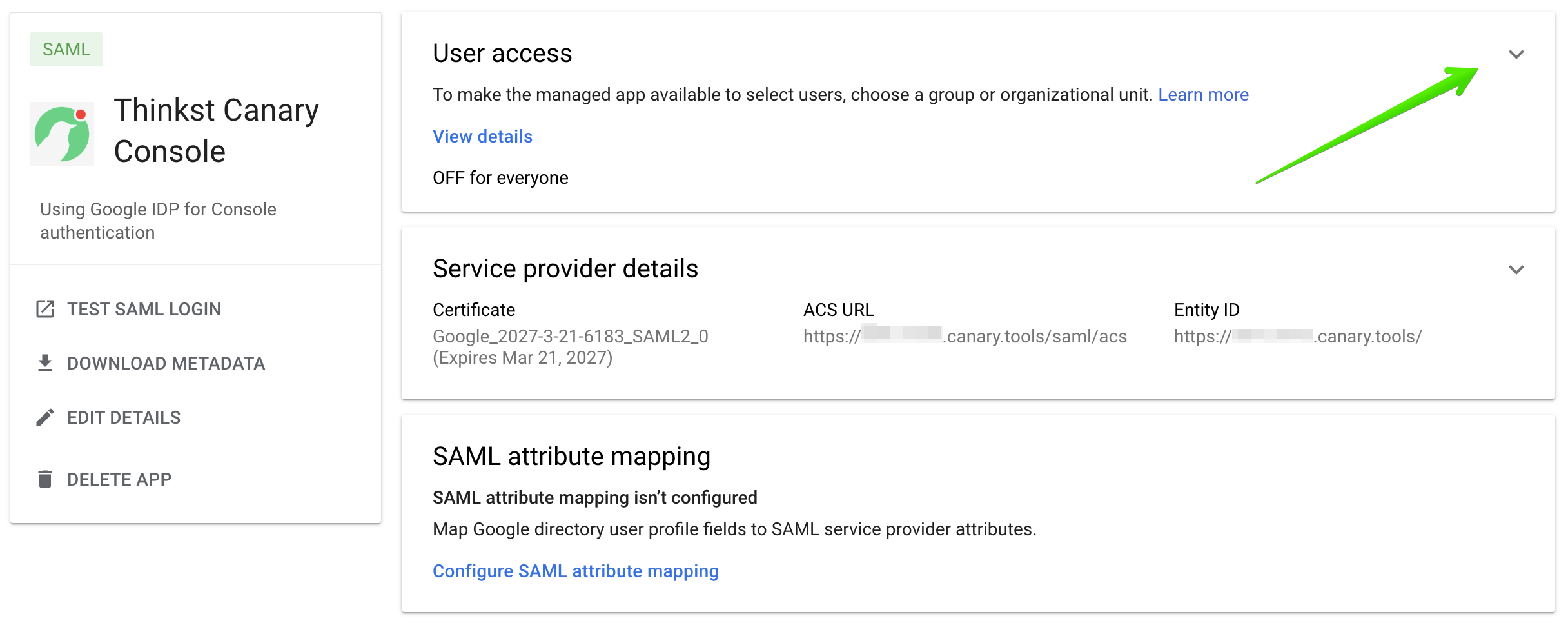Click the ACS URL value

[965, 336]
